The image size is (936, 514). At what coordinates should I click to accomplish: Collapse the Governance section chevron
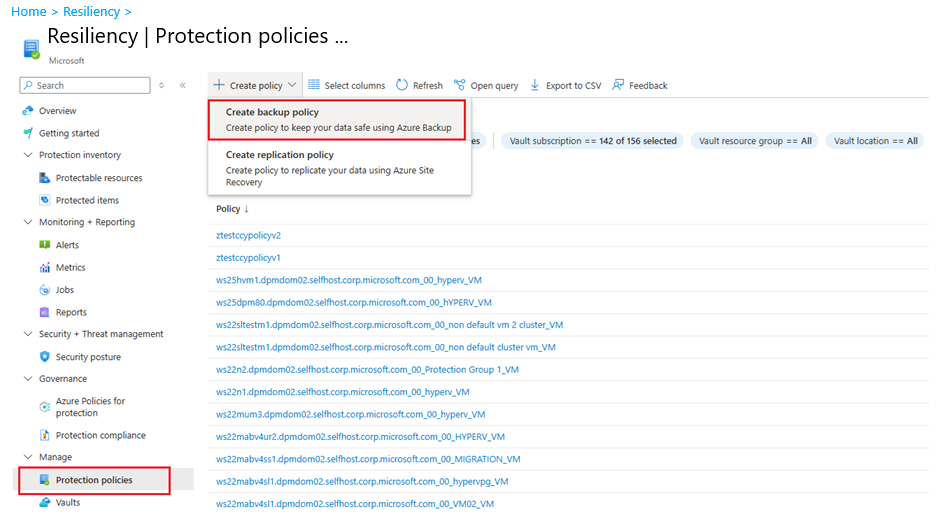coord(28,379)
